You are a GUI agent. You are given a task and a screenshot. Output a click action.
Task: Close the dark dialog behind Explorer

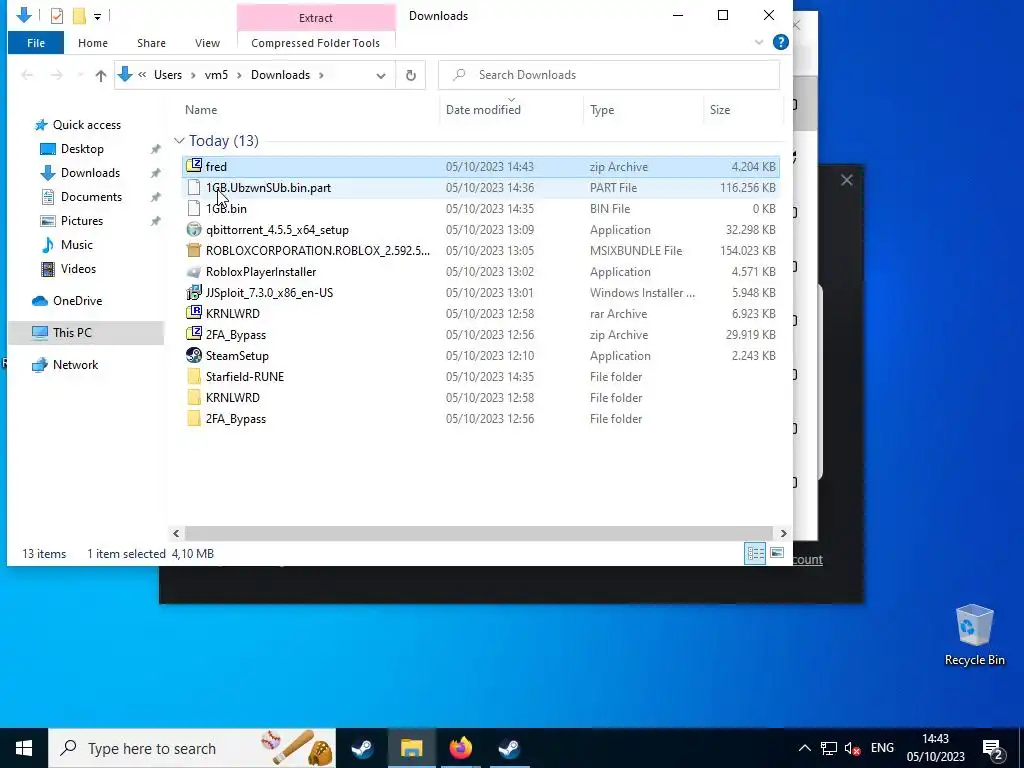[x=846, y=180]
